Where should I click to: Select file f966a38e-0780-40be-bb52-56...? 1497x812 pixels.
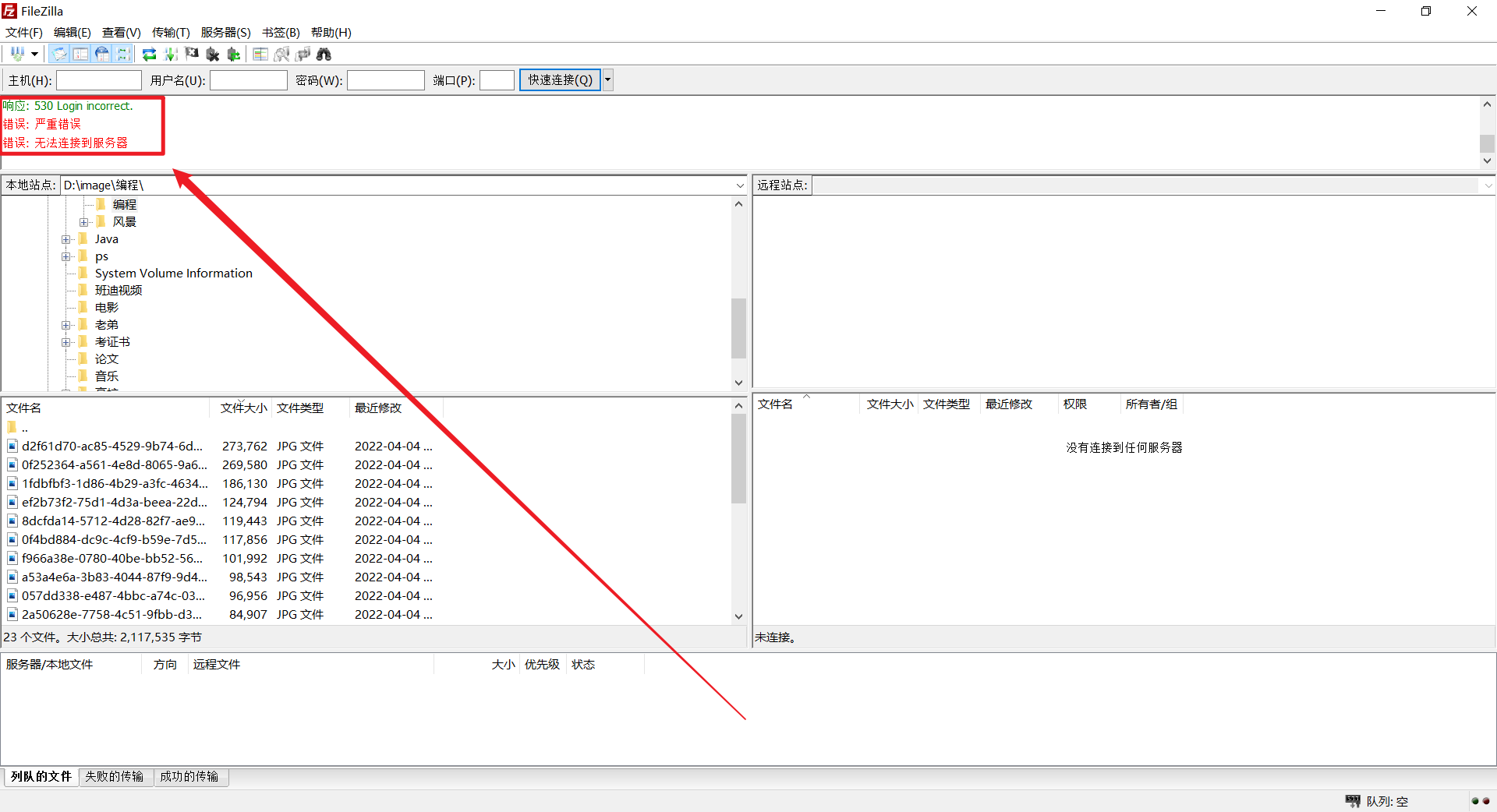point(112,559)
